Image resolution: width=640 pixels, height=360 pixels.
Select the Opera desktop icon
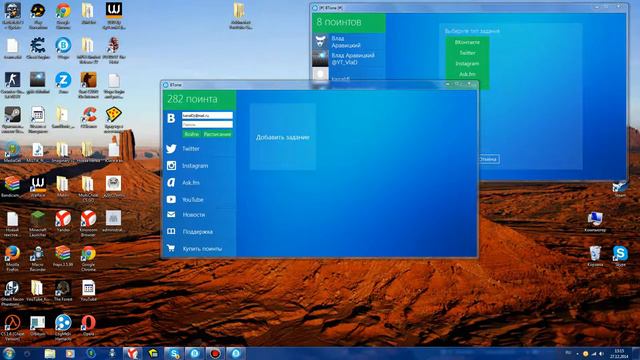88,326
